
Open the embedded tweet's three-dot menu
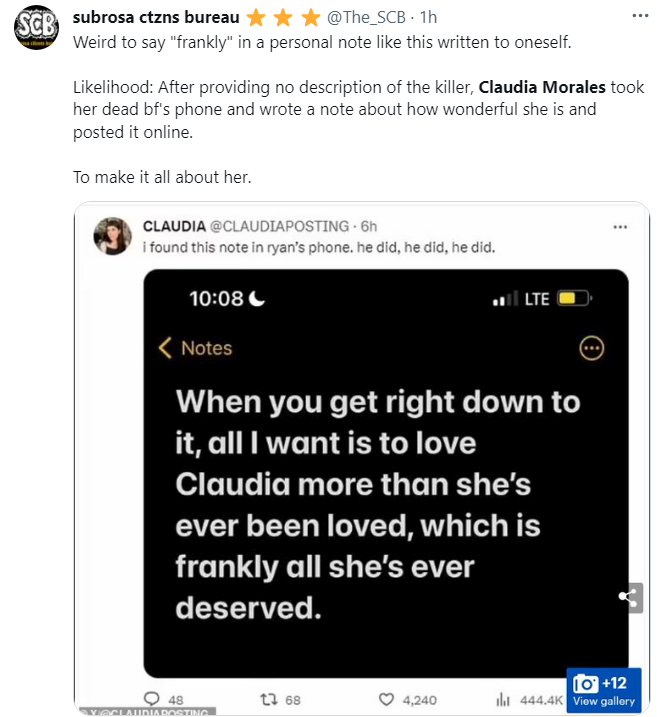point(620,226)
